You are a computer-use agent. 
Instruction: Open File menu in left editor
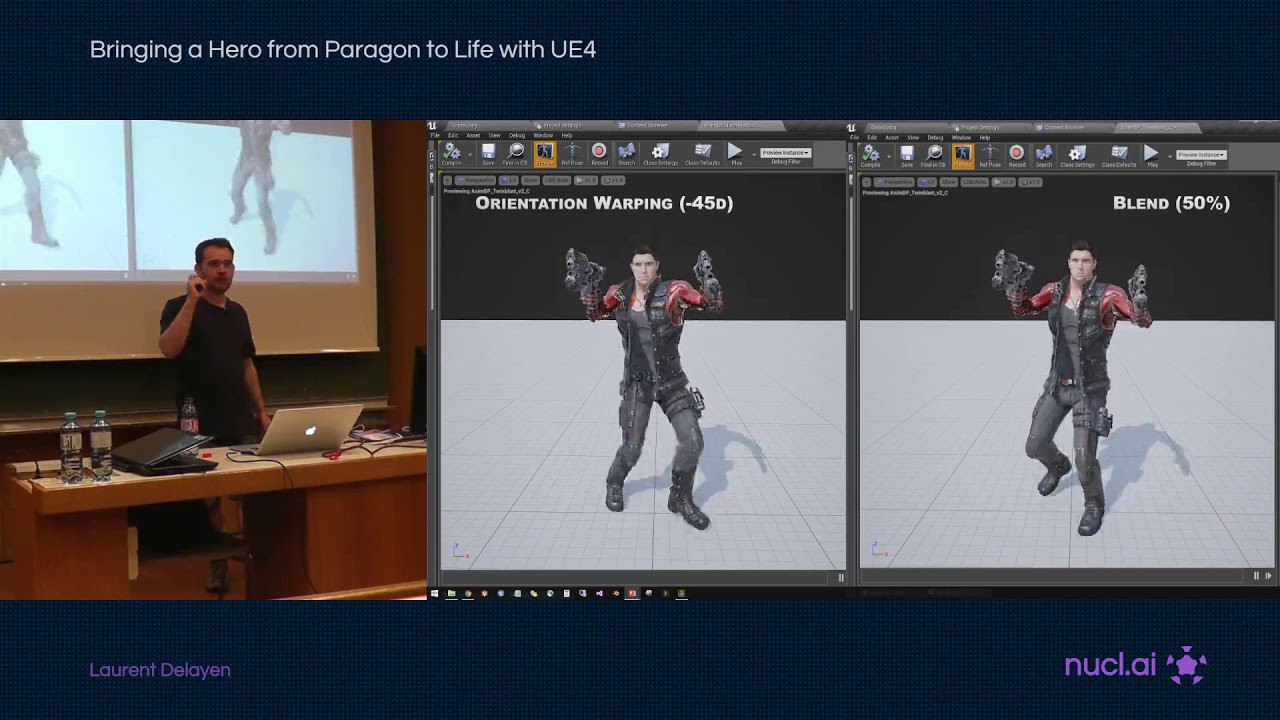click(x=435, y=135)
